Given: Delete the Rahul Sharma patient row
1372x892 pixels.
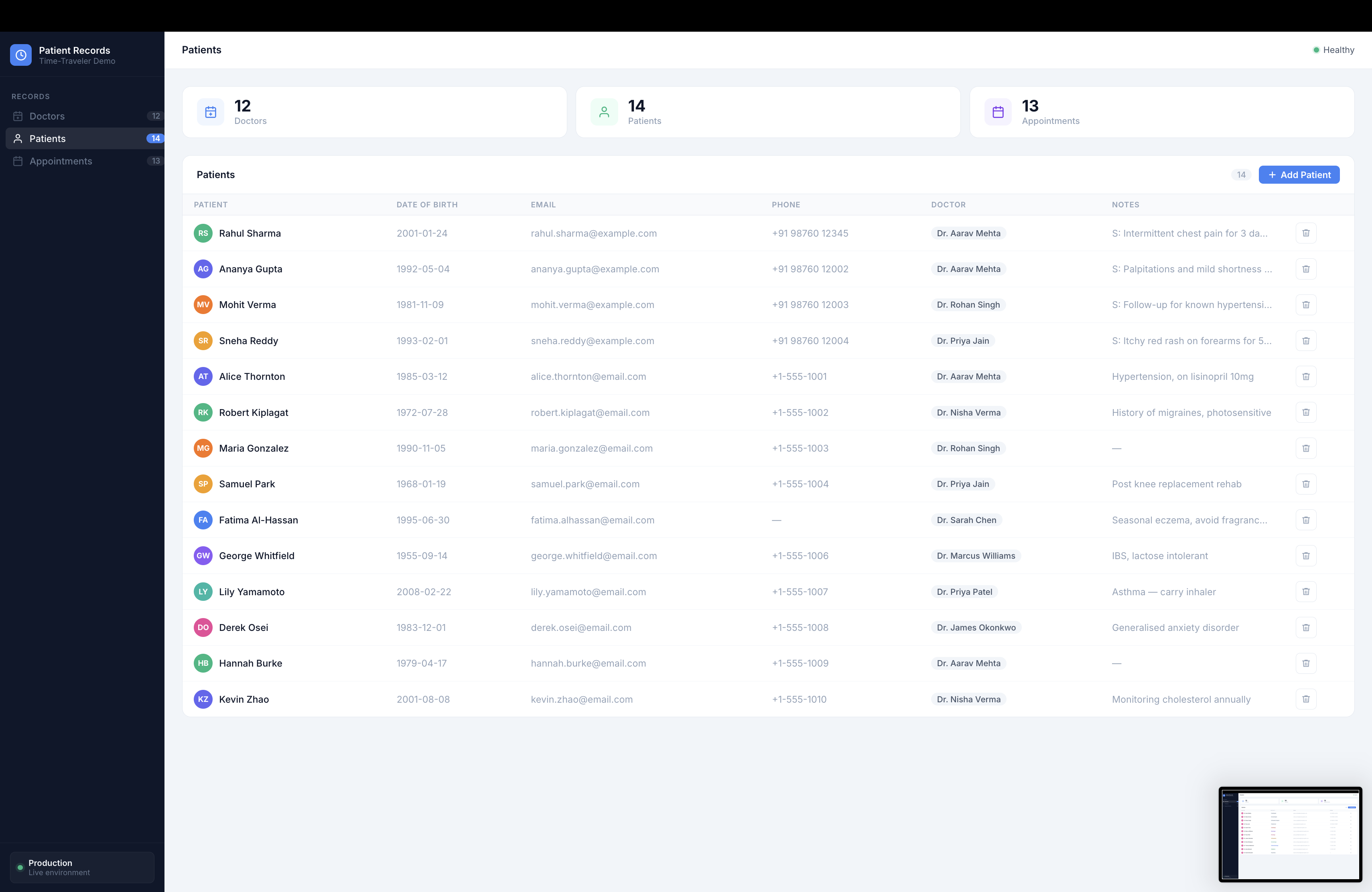Looking at the screenshot, I should point(1306,233).
